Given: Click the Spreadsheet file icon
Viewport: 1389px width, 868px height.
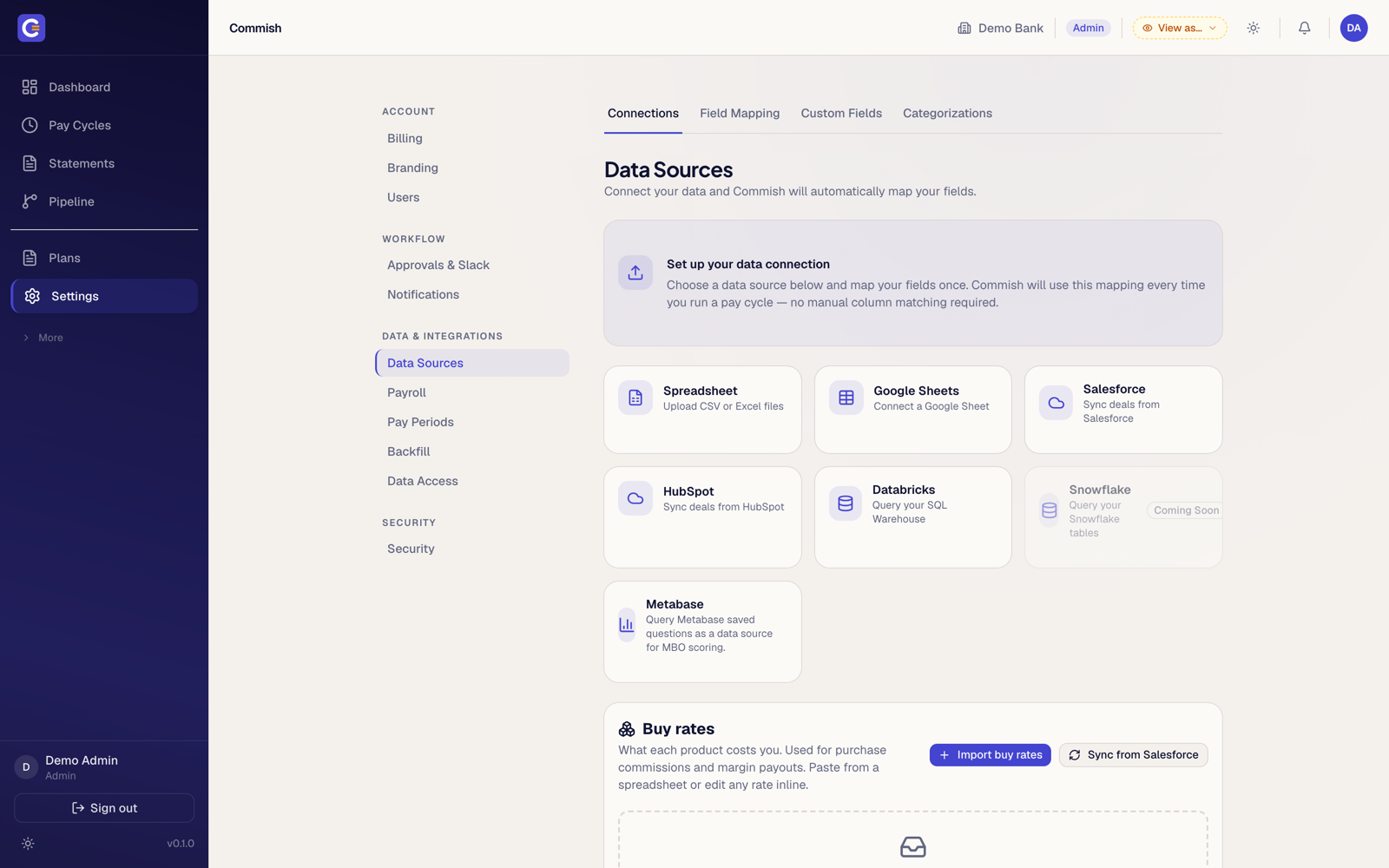Looking at the screenshot, I should point(635,398).
